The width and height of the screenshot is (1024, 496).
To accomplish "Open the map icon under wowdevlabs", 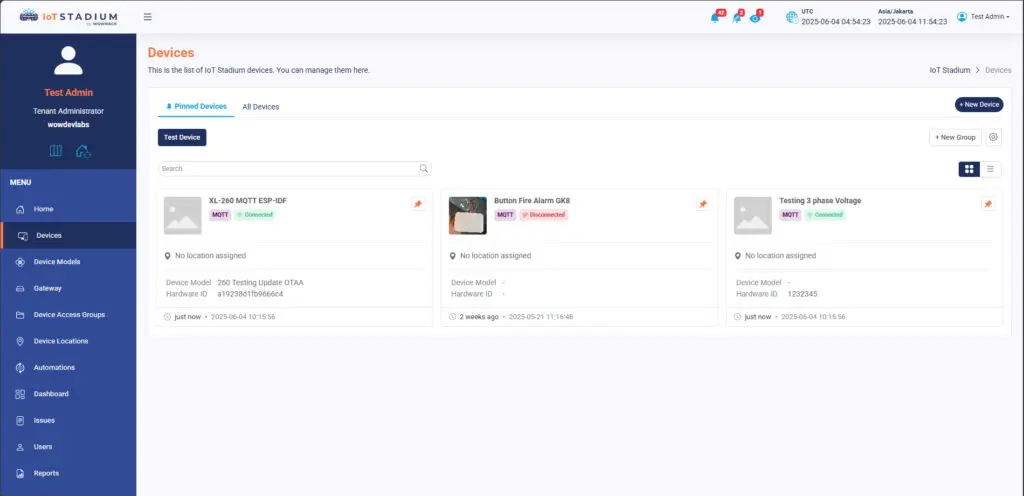I will point(56,151).
